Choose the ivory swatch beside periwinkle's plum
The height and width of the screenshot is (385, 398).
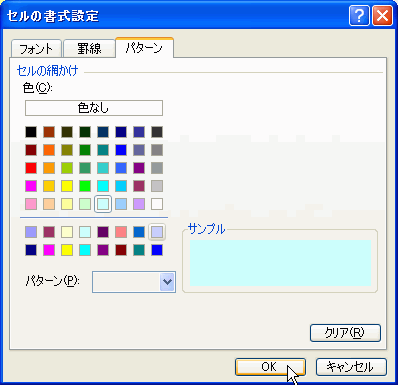67,232
